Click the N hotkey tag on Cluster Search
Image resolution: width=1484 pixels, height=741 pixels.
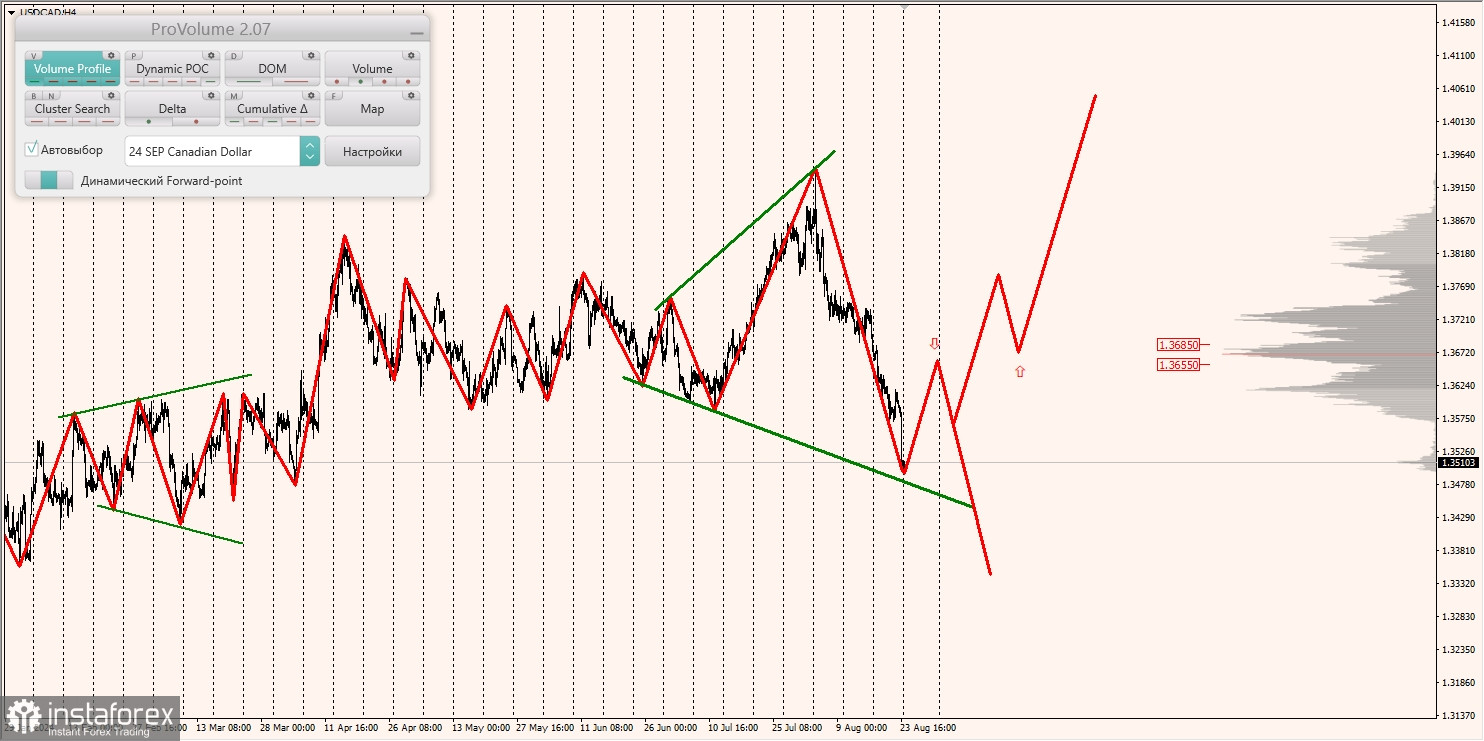point(51,96)
